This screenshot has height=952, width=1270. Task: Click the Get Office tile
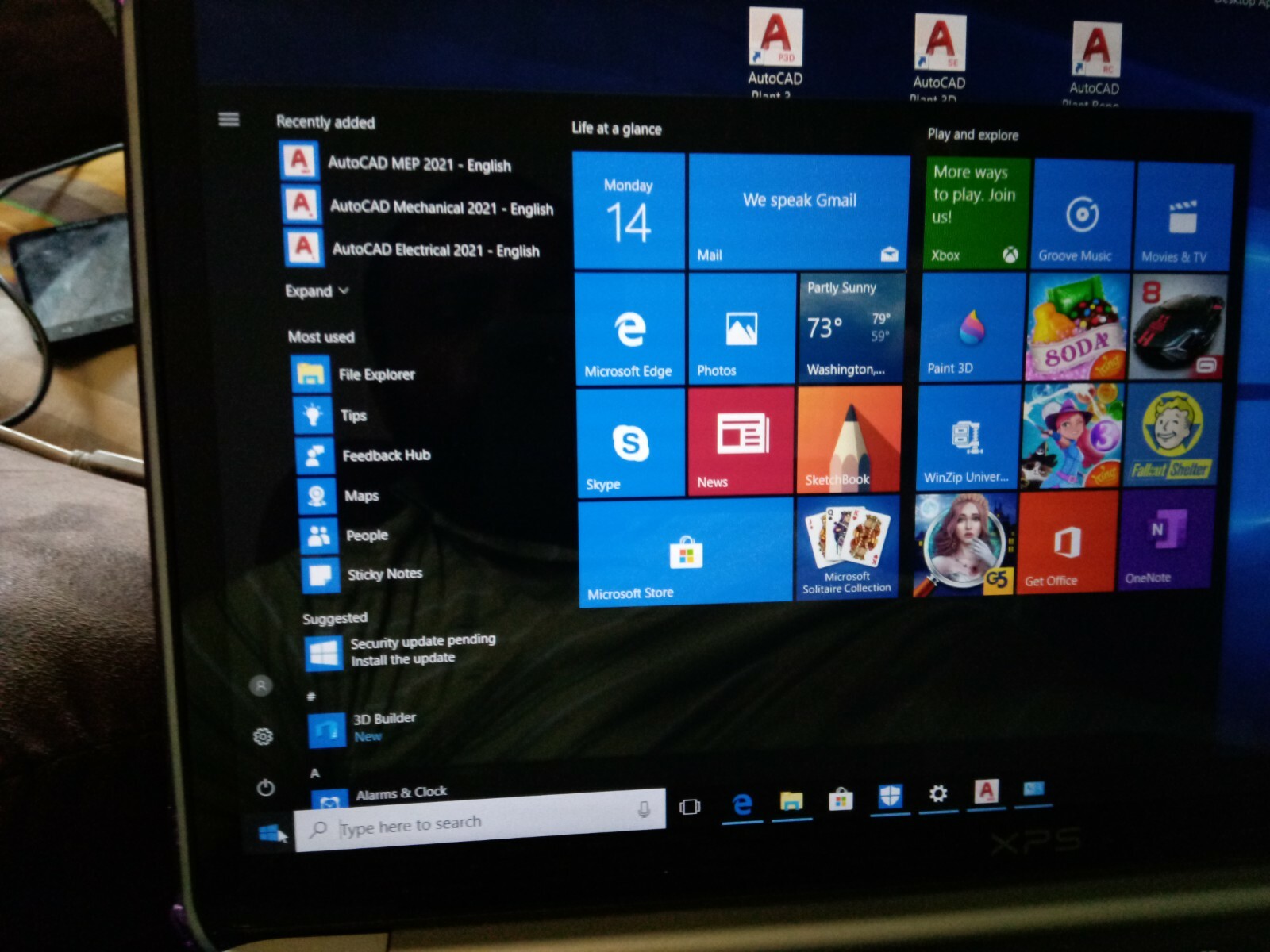[x=1067, y=542]
